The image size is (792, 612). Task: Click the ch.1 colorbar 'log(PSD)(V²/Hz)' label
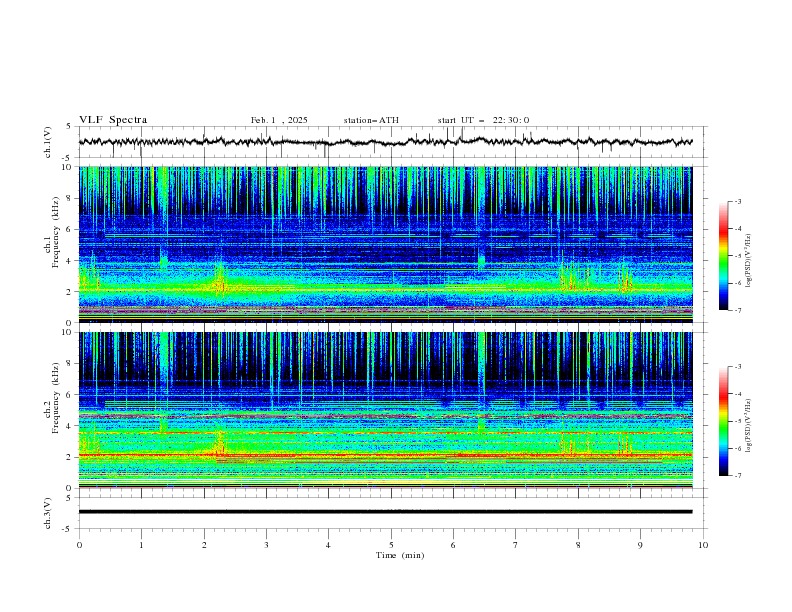(x=749, y=261)
